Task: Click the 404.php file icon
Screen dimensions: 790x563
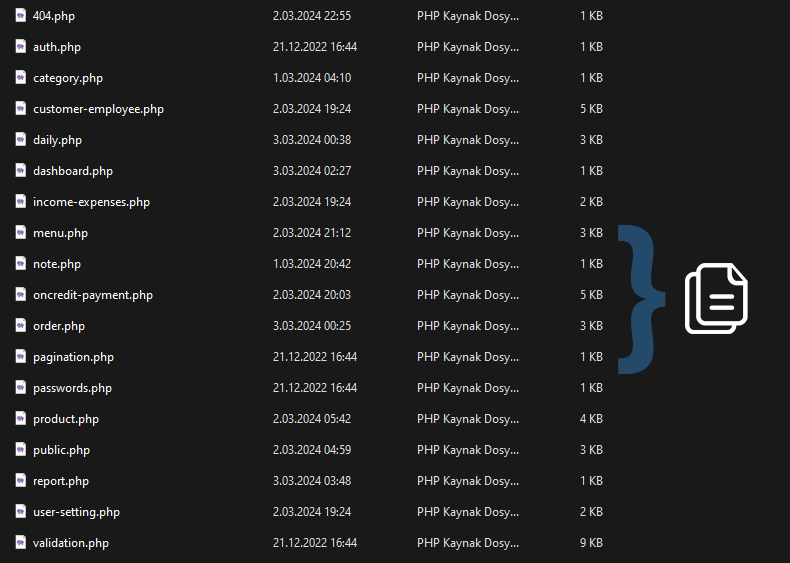Action: pos(20,16)
